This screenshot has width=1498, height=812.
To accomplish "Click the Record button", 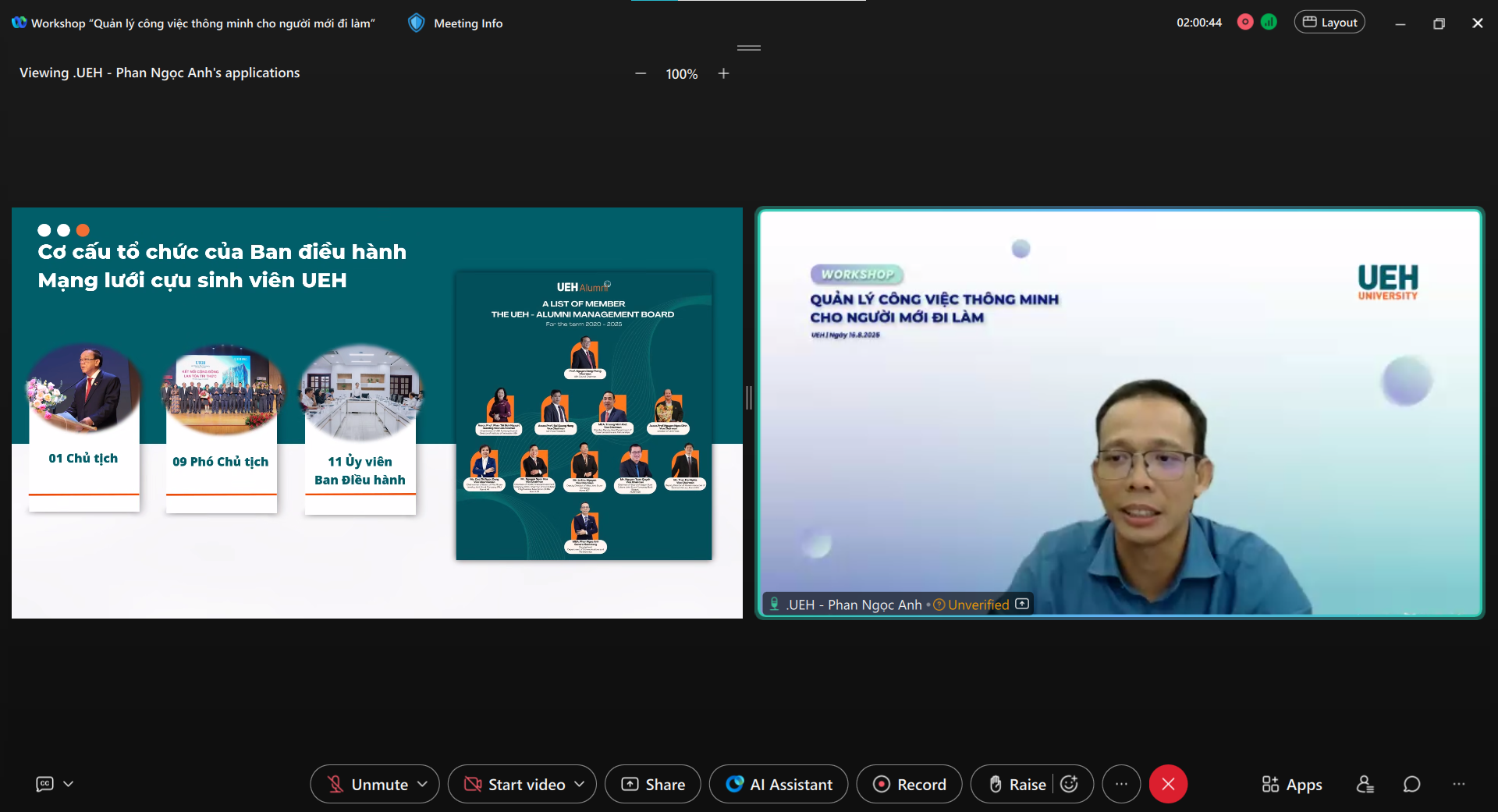I will click(x=909, y=784).
